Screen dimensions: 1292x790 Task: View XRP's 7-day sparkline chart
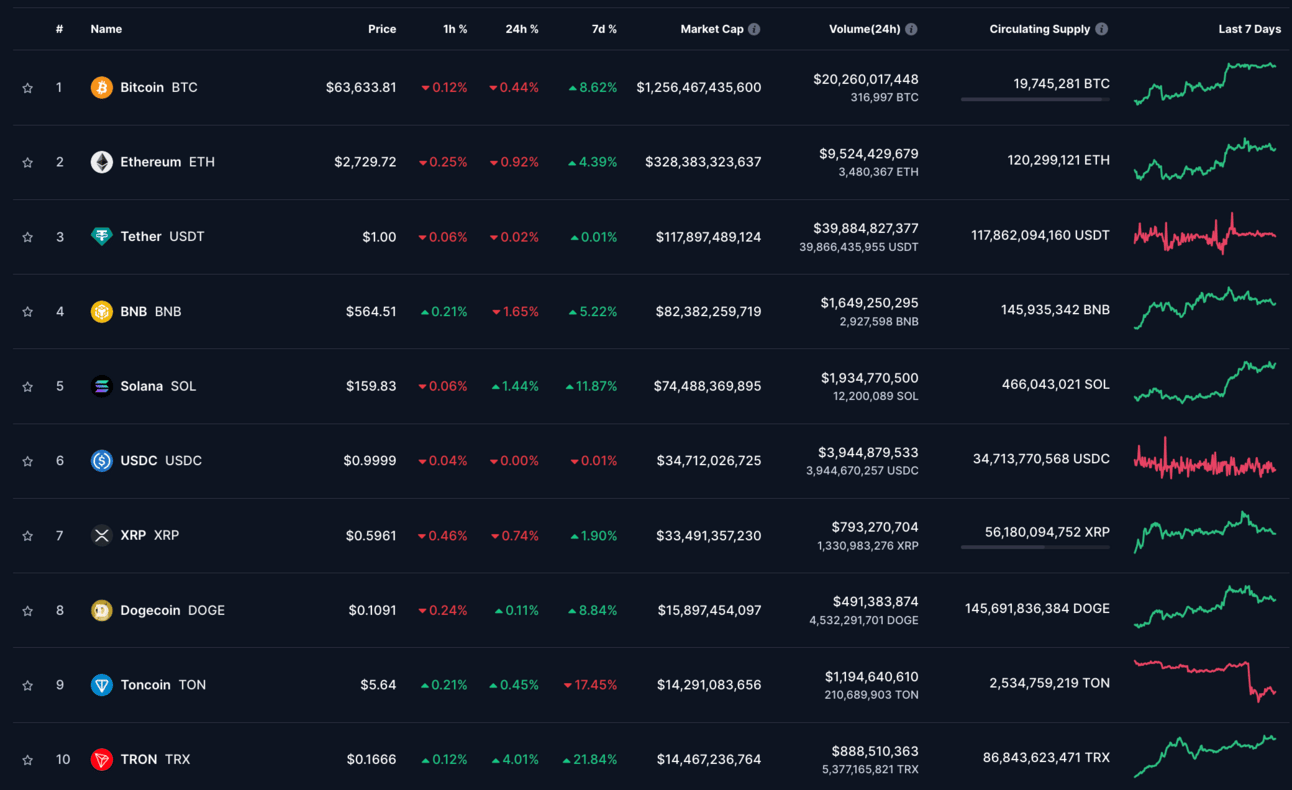tap(1205, 532)
